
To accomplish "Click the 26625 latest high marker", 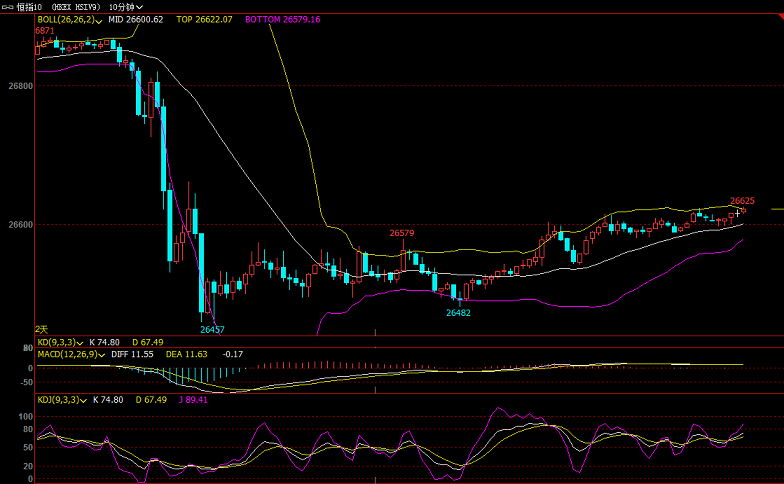I will coord(742,201).
